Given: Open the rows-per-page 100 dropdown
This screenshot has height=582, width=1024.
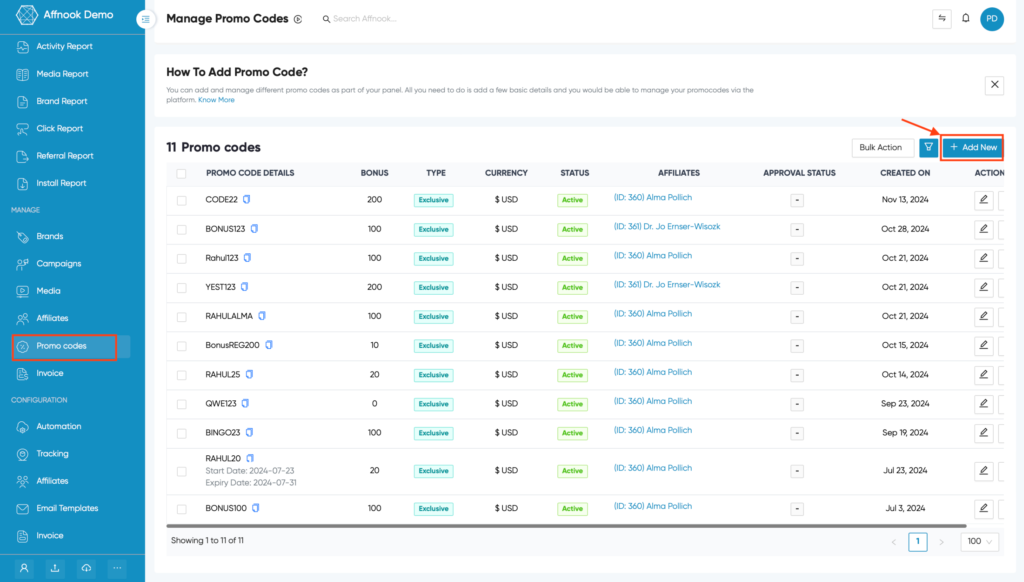Looking at the screenshot, I should point(977,541).
